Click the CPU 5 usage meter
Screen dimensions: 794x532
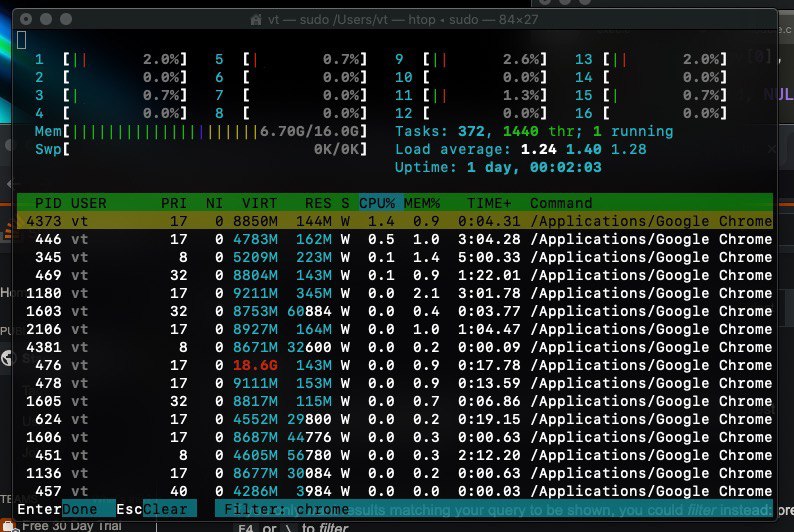[291, 59]
